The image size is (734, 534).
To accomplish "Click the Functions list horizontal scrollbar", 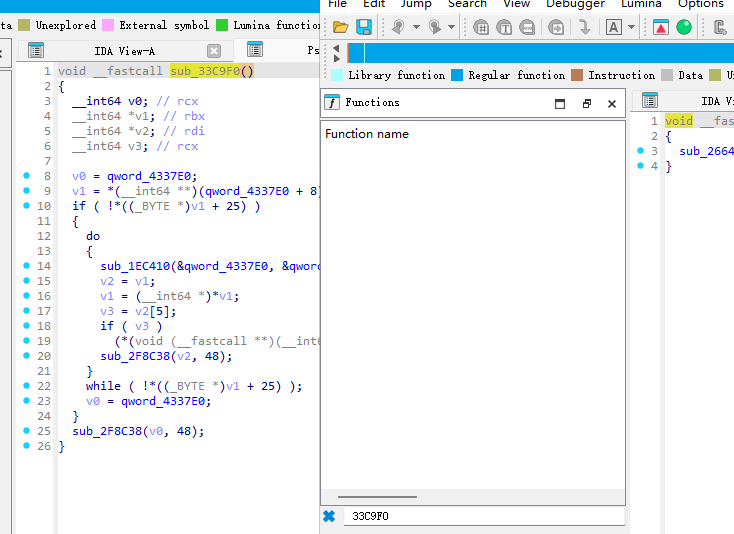I will click(377, 497).
